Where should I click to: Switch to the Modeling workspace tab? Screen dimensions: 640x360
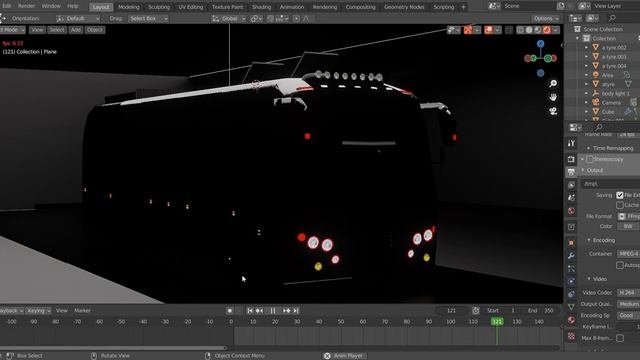coord(129,7)
